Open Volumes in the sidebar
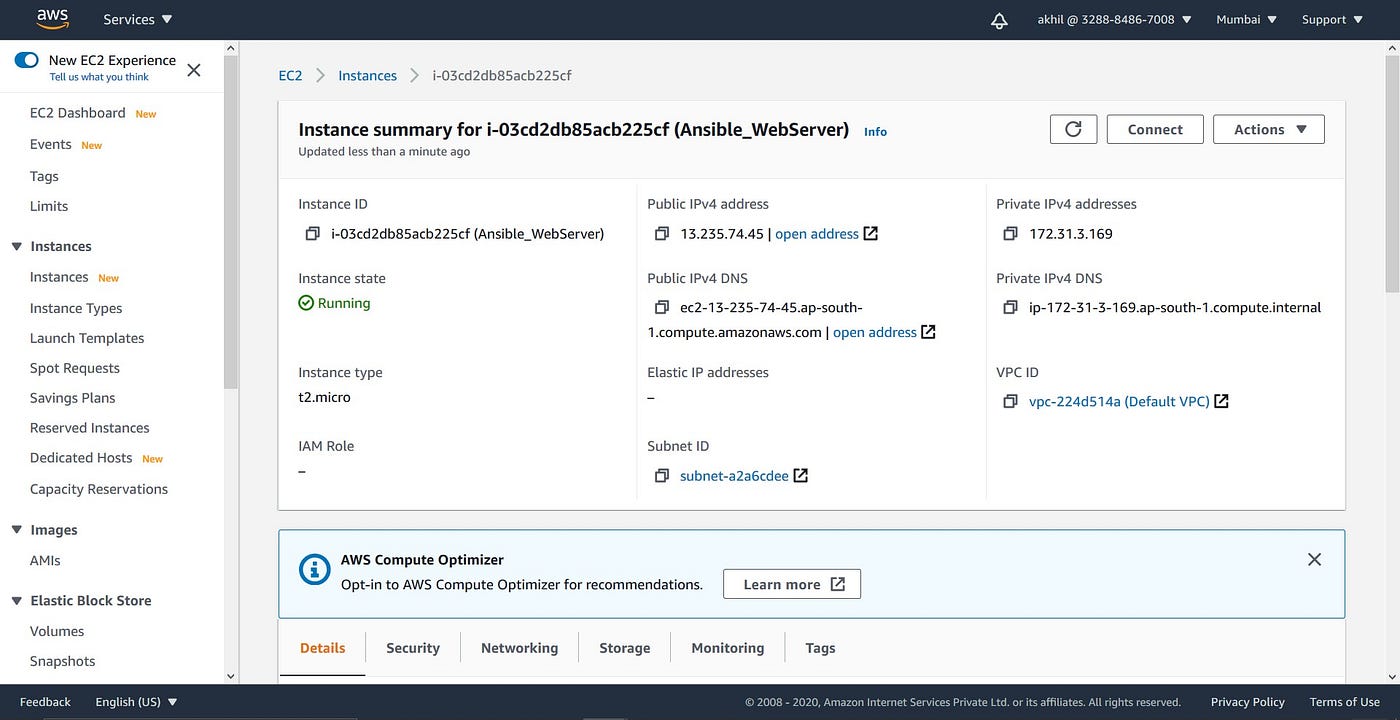Image resolution: width=1400 pixels, height=720 pixels. (x=57, y=631)
